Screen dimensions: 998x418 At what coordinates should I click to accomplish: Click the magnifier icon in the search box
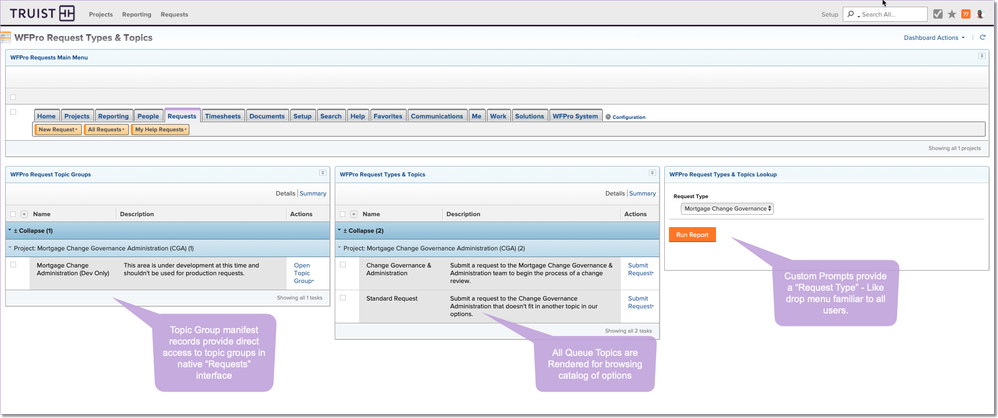(x=851, y=14)
